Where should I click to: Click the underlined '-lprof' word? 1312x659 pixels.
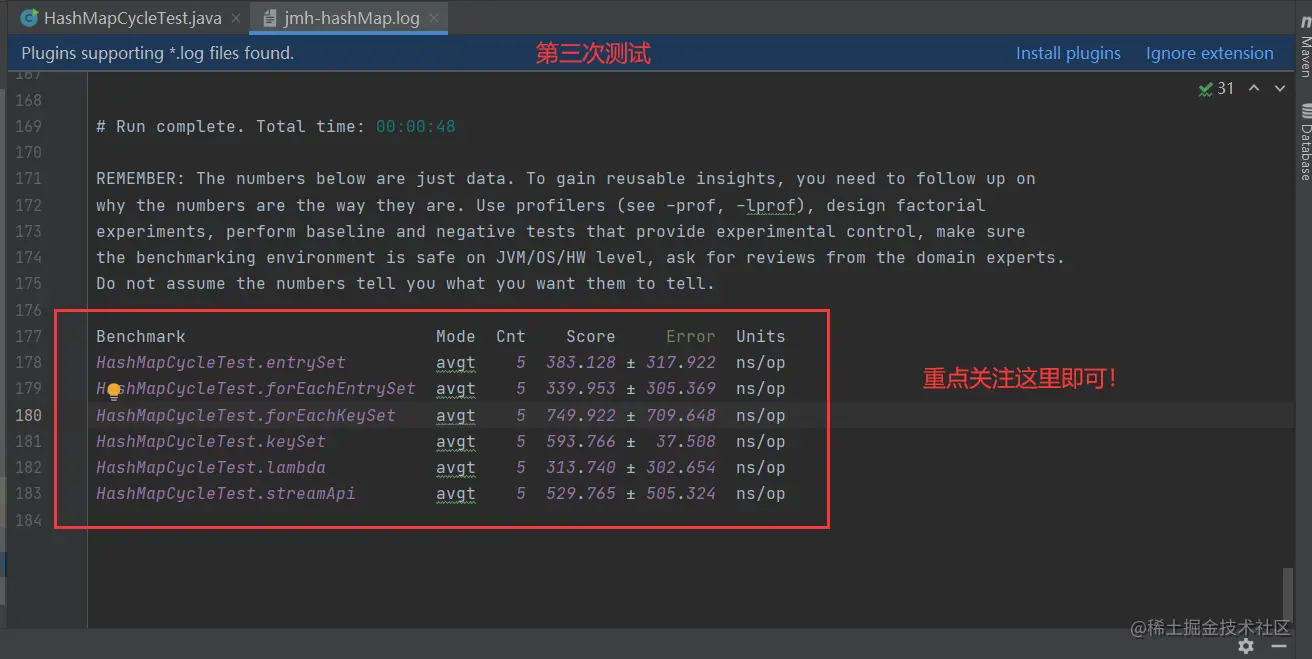coord(769,205)
